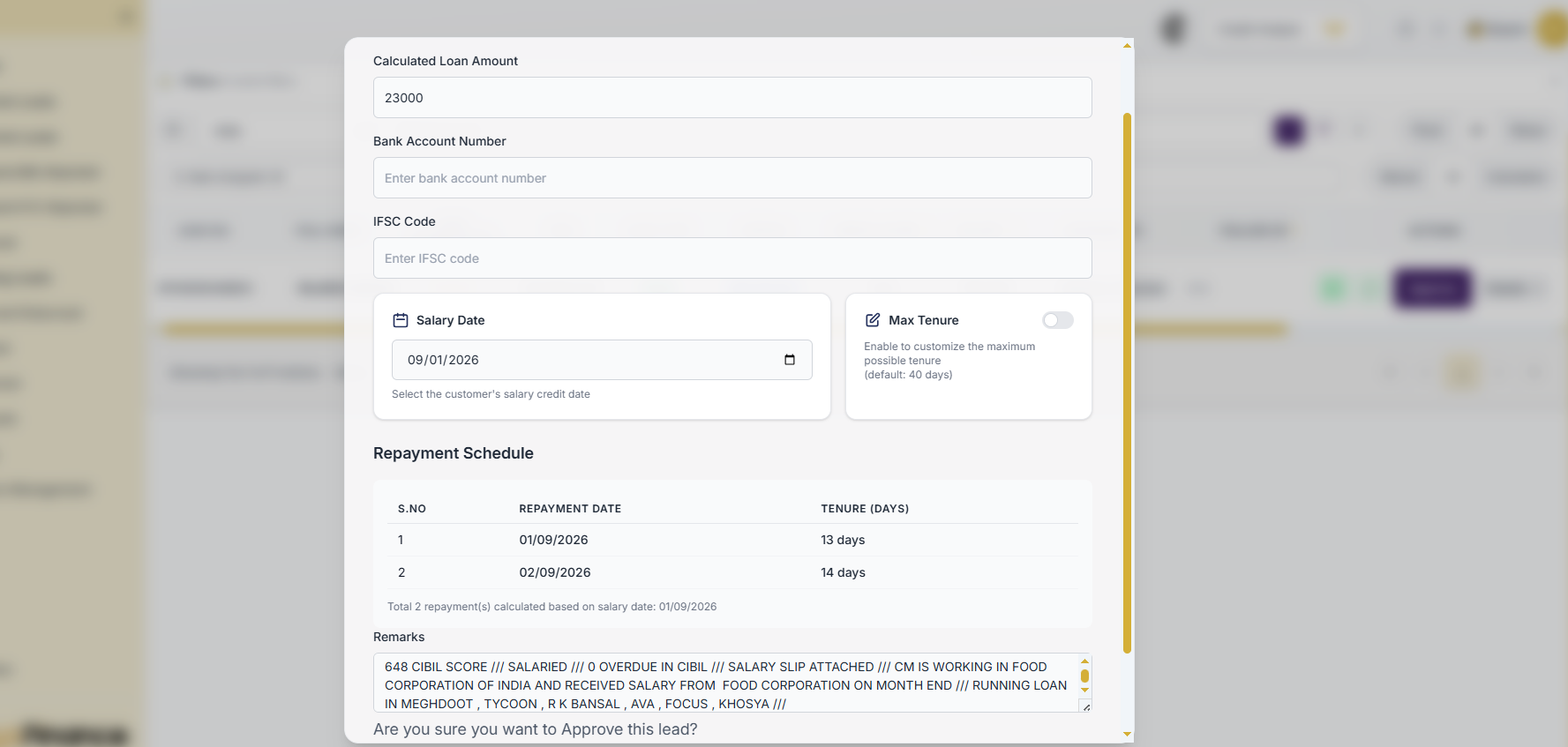Click the S.NO column header
Screen dimensions: 1568x747
[412, 509]
